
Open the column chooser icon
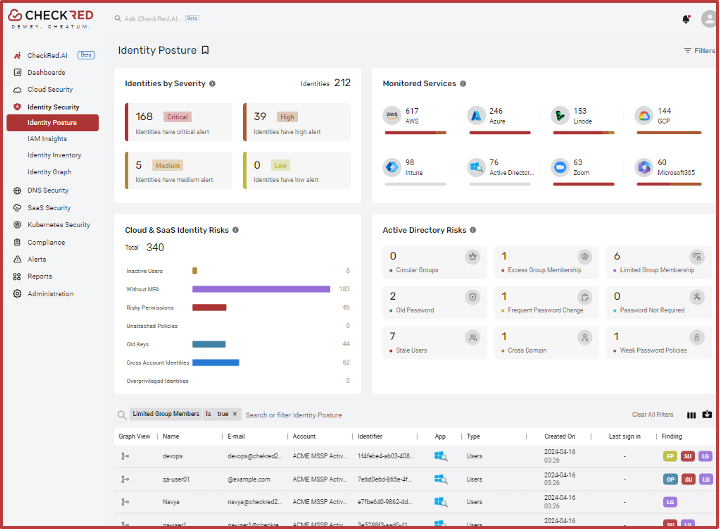pos(692,414)
